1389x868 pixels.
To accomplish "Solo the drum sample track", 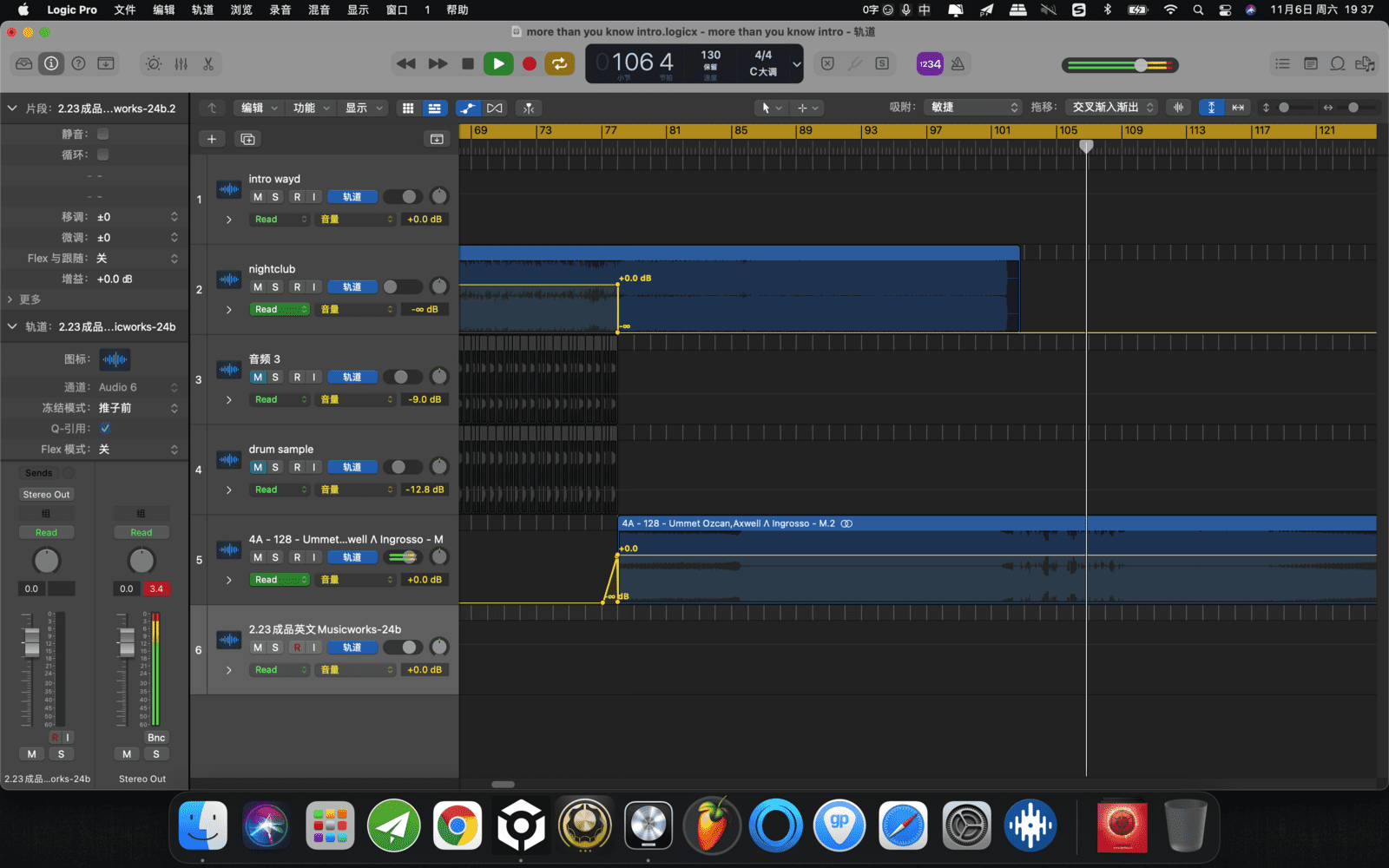I will (275, 467).
